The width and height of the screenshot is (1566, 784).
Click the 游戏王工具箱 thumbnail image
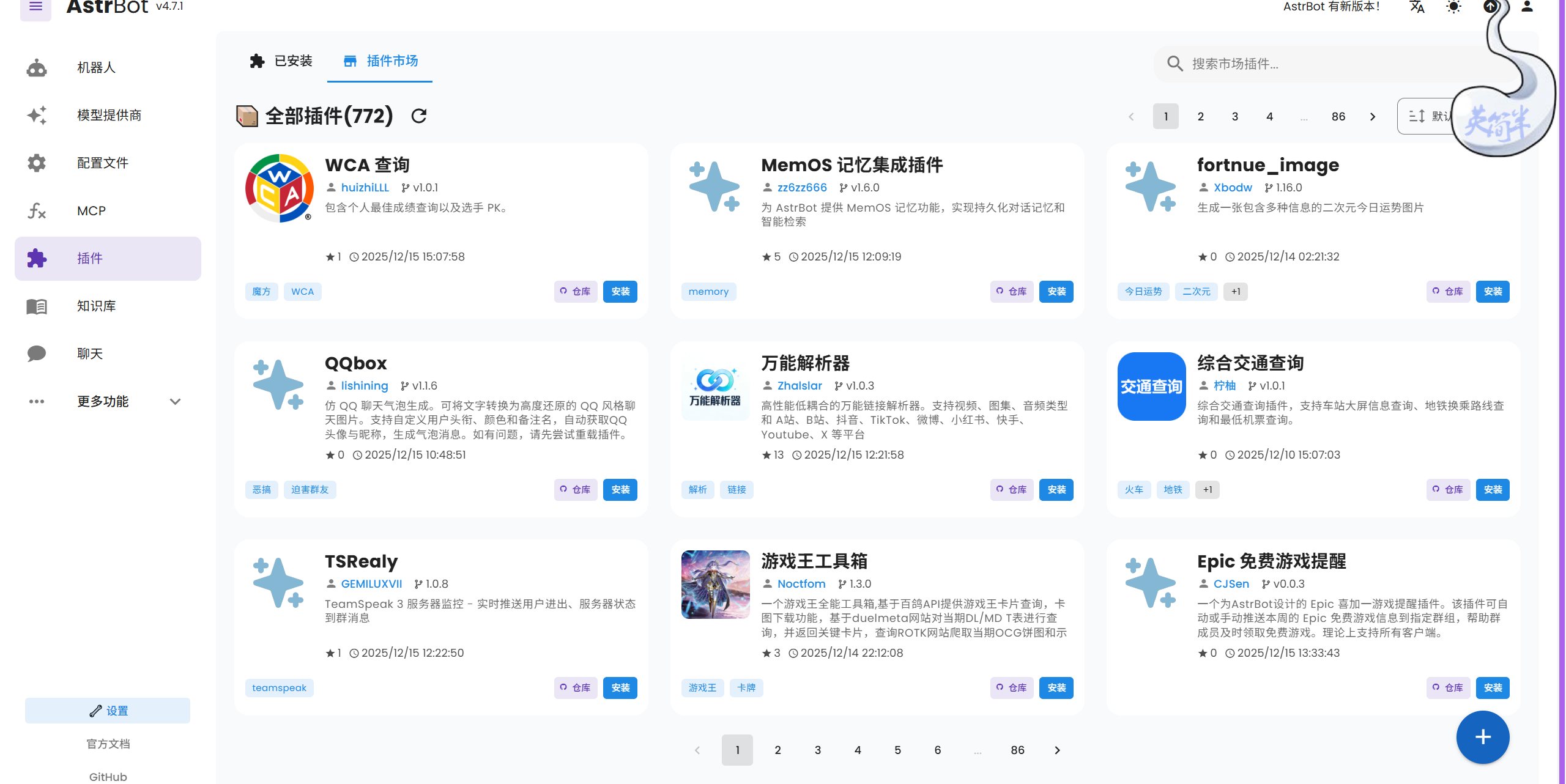pos(715,585)
